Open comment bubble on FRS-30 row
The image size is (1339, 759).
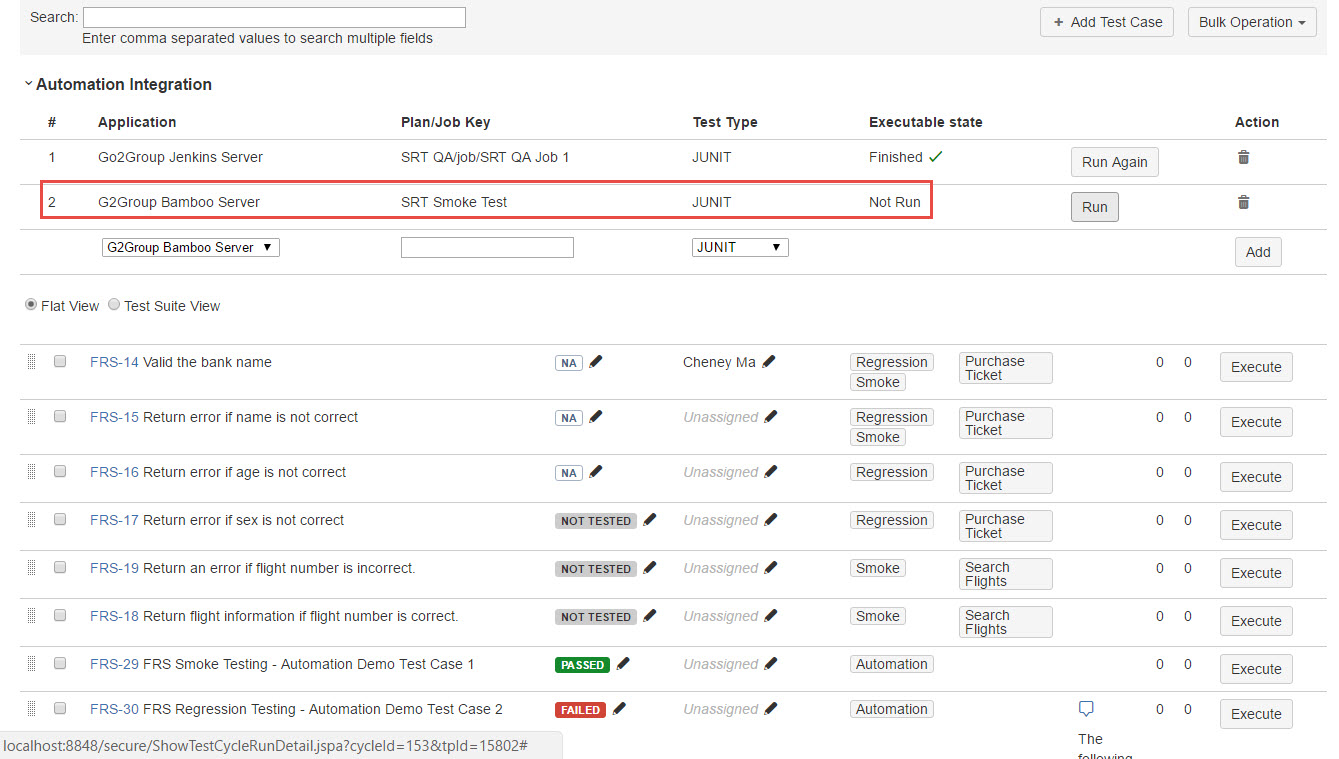pyautogui.click(x=1086, y=709)
